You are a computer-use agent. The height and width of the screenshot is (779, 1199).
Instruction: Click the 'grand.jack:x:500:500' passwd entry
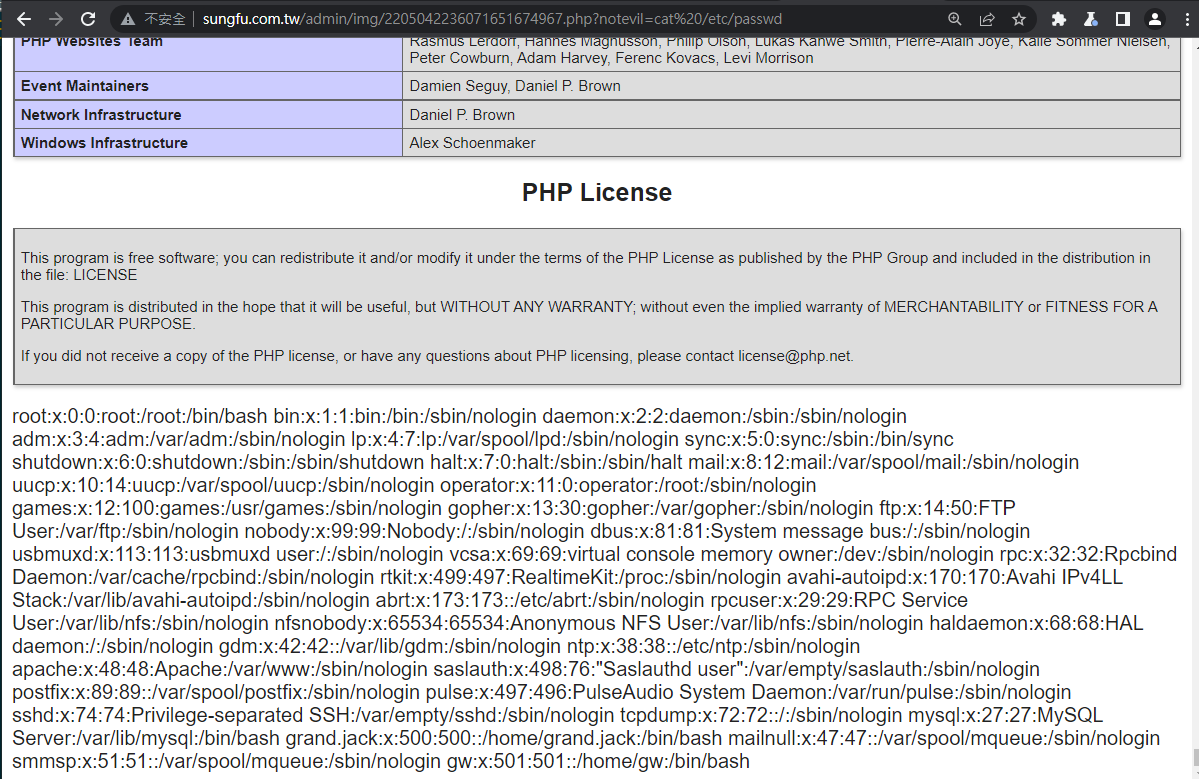(504, 738)
